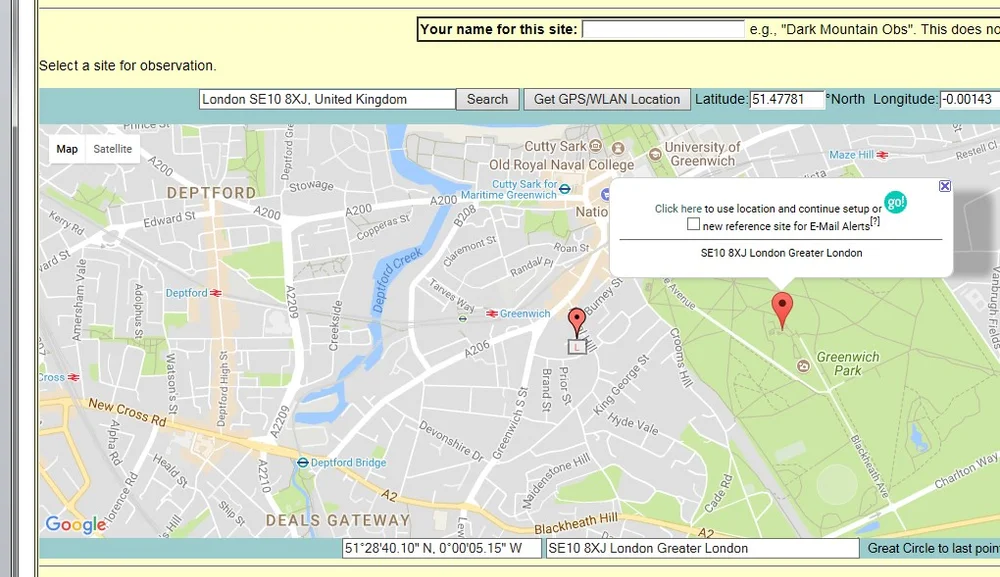The height and width of the screenshot is (577, 1000).
Task: Click the Longitude input field
Action: (969, 99)
